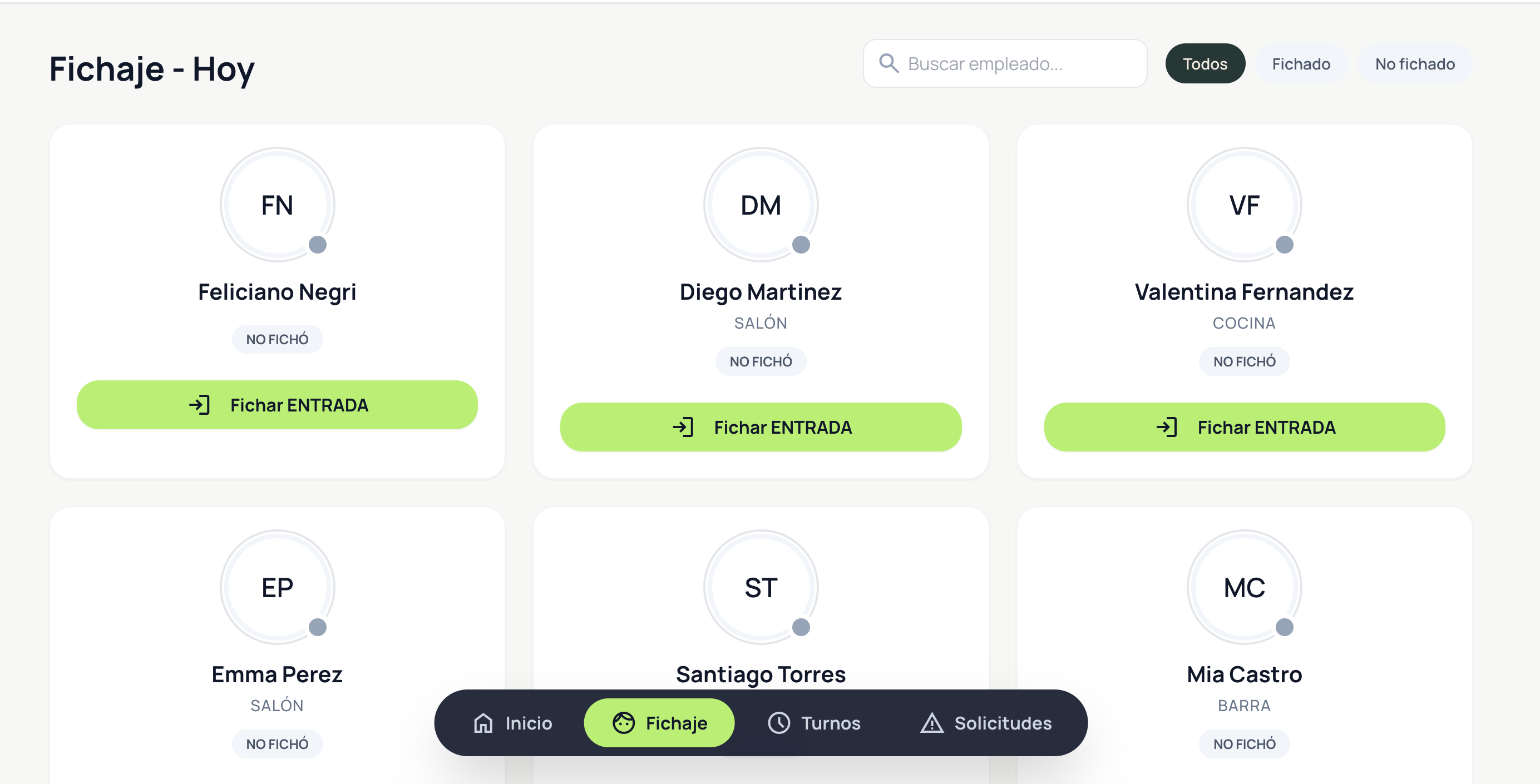The image size is (1540, 784).
Task: Click the Fichaje face icon
Action: pos(623,723)
